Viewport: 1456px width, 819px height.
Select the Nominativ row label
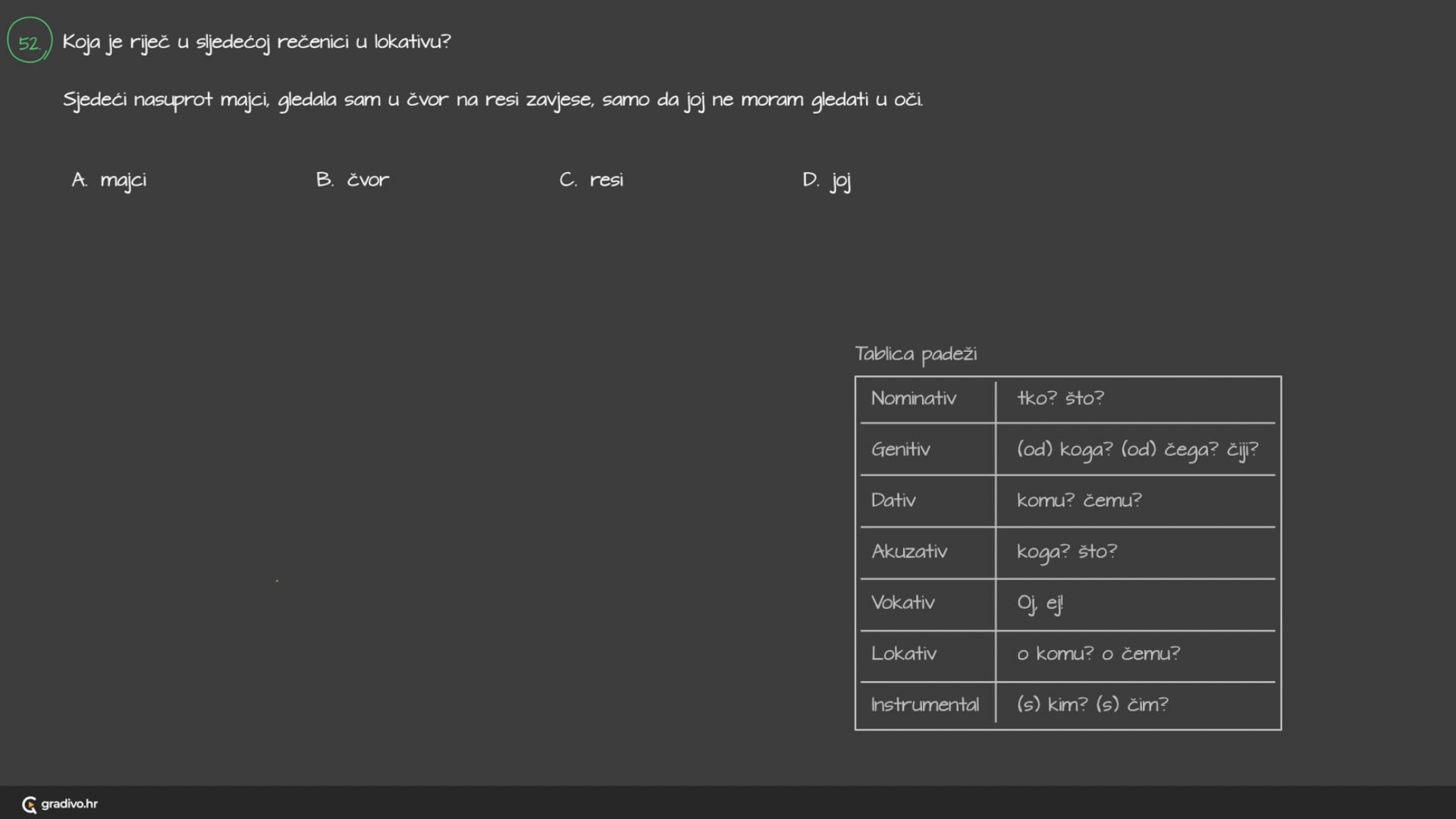pos(914,398)
